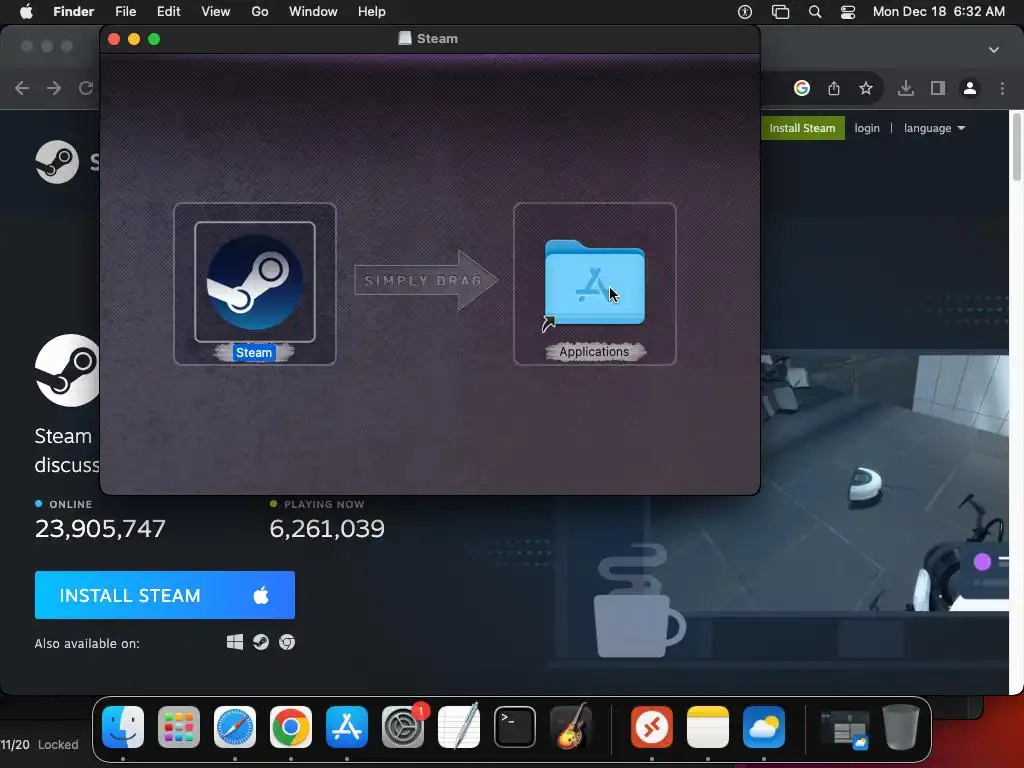Screen dimensions: 1024x768
Task: Click the Steam logo in site header
Action: [57, 162]
